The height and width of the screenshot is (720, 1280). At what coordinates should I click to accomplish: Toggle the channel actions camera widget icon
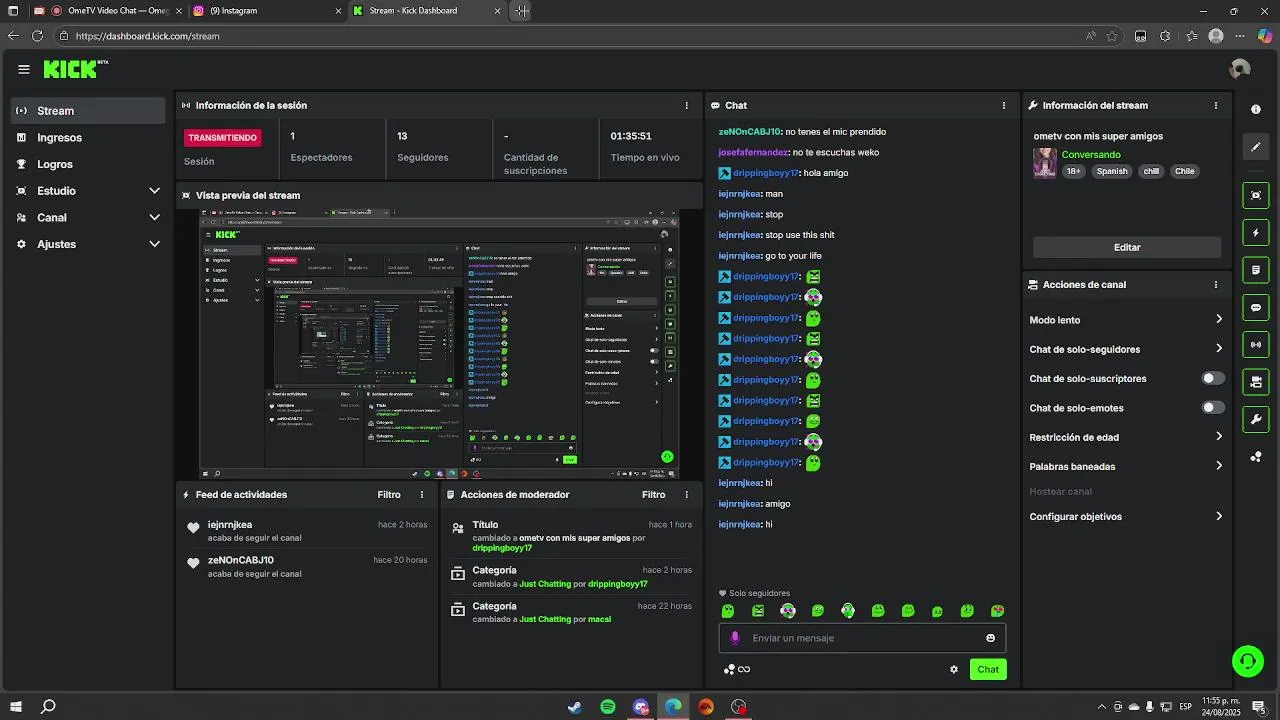pyautogui.click(x=1256, y=382)
